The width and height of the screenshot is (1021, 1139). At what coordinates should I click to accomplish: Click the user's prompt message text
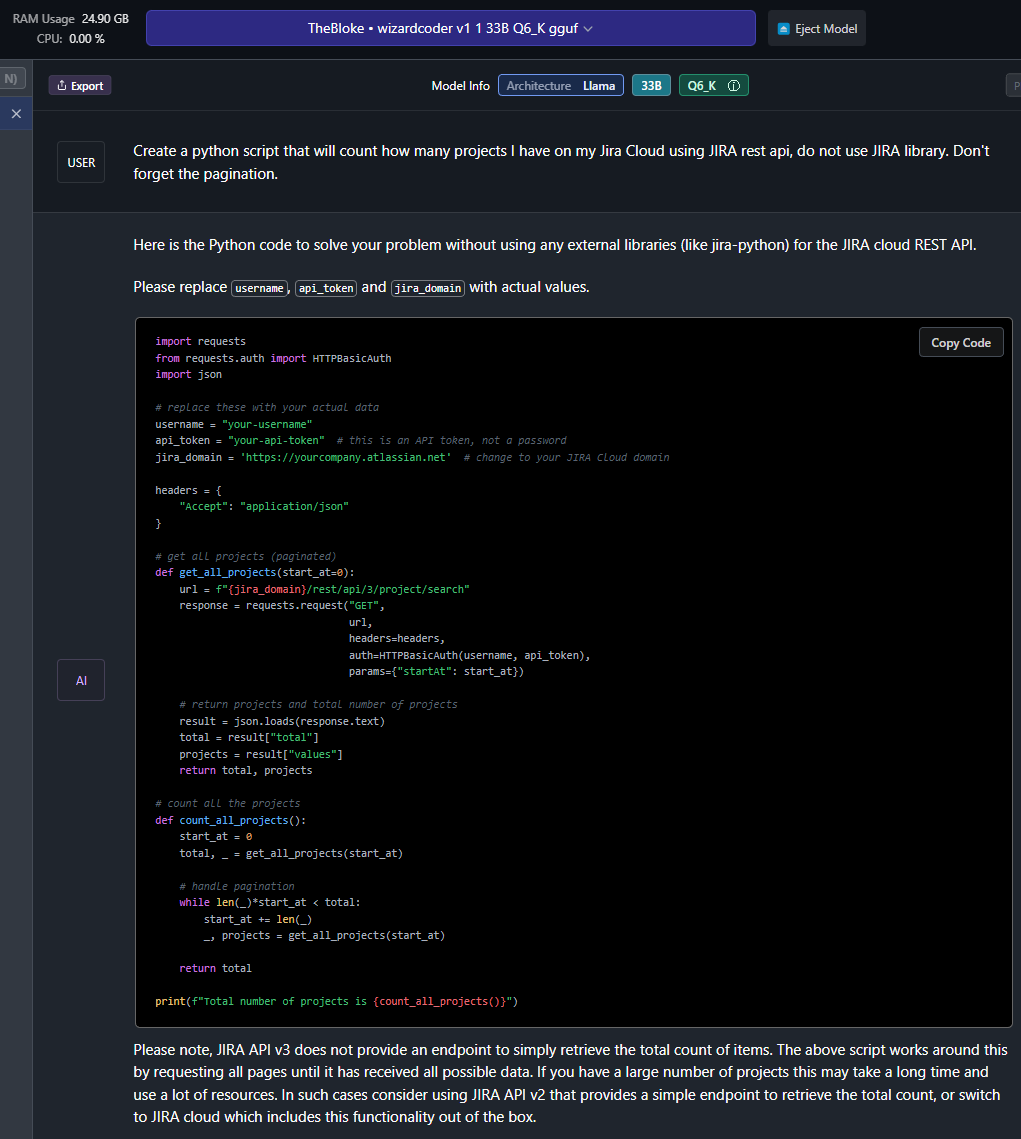point(560,162)
